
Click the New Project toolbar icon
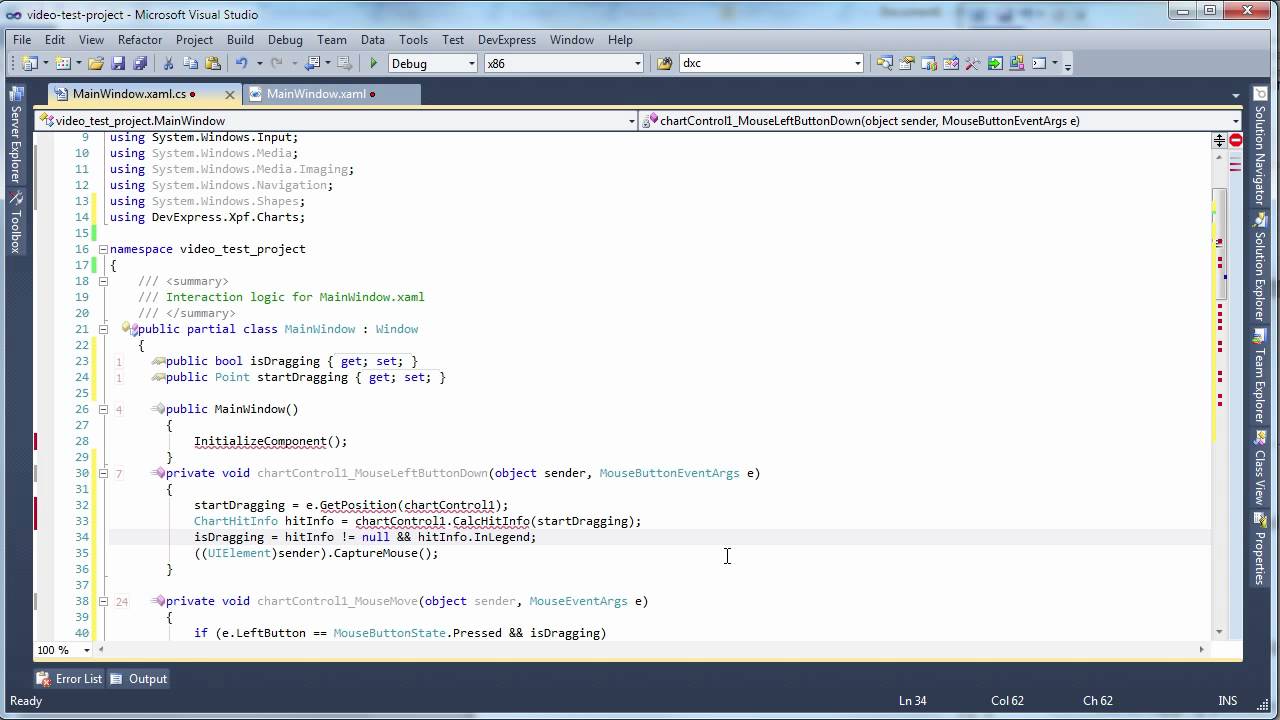click(x=28, y=63)
